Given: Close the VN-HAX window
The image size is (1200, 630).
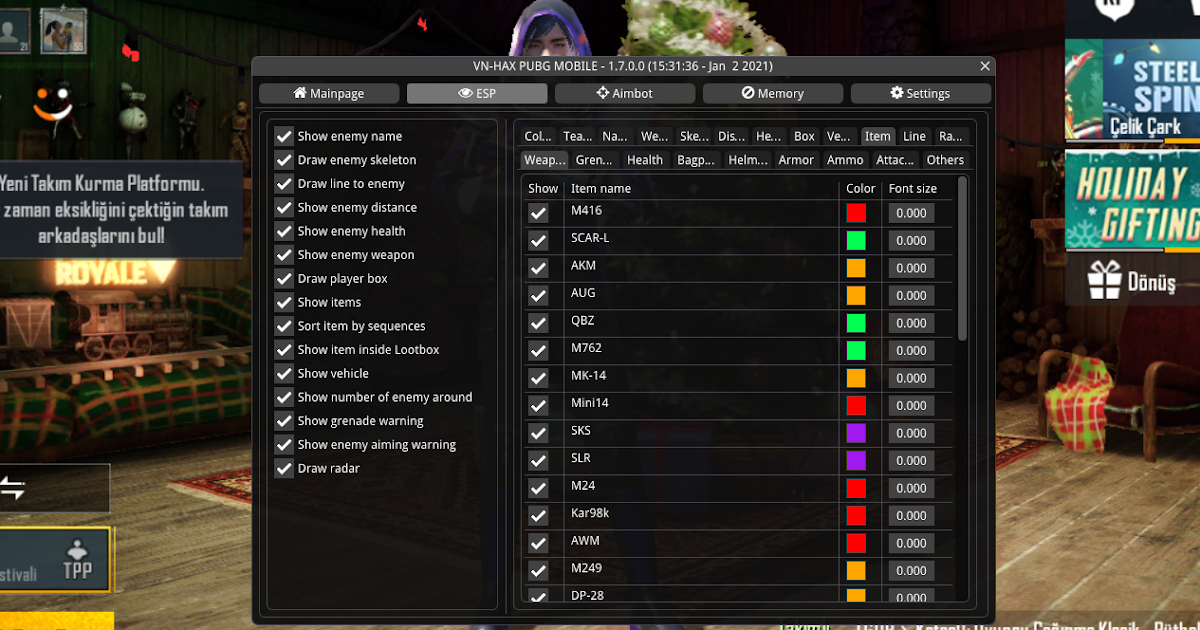Looking at the screenshot, I should pos(985,66).
